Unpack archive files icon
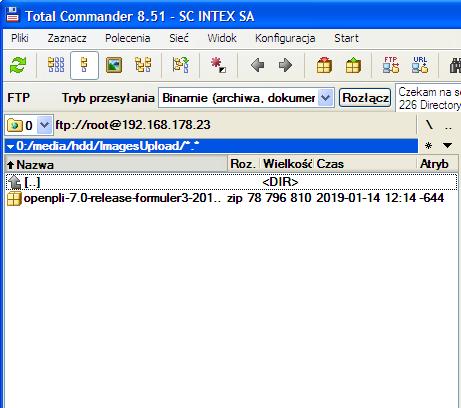 click(x=353, y=65)
